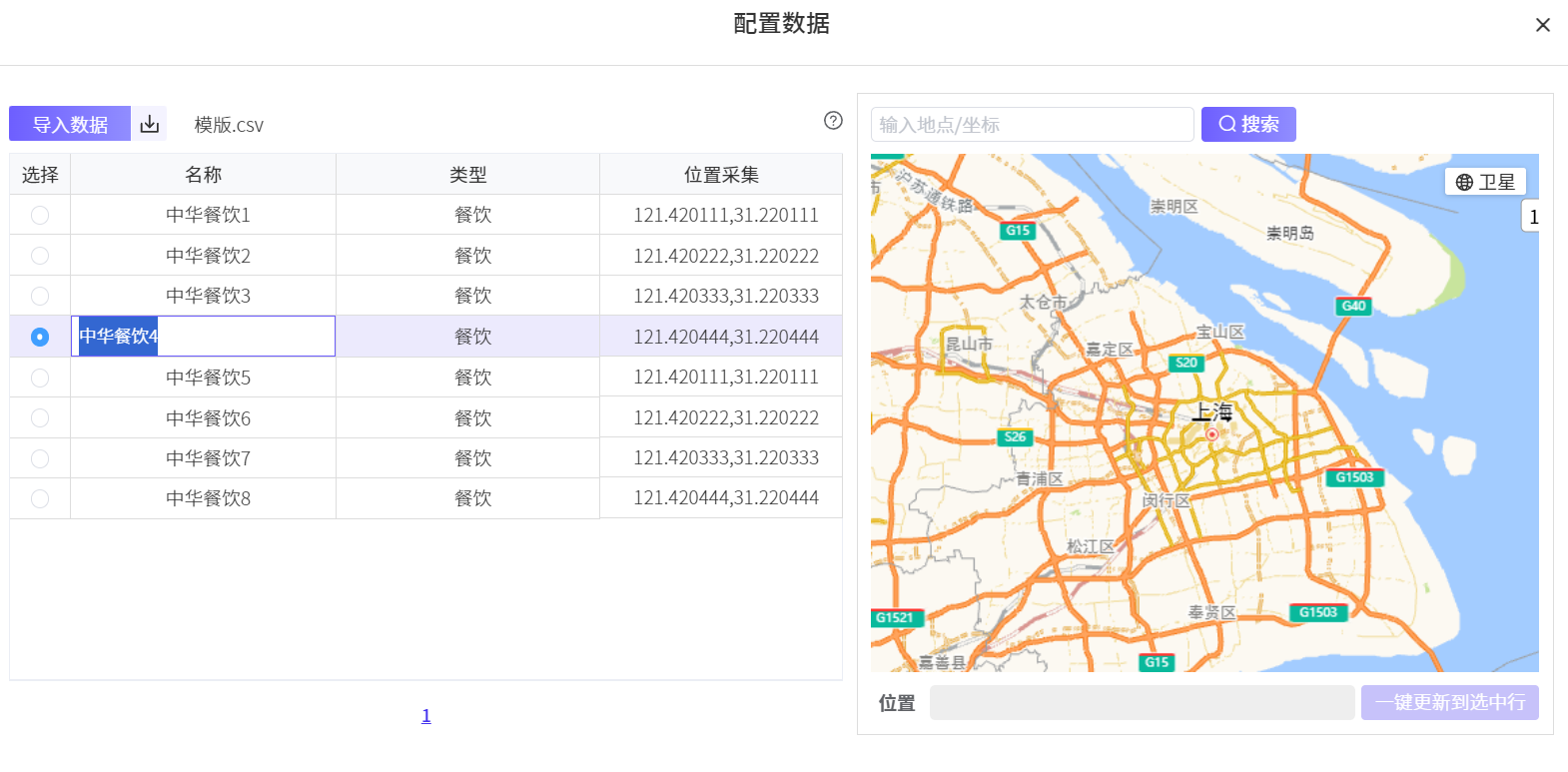Click the S20 highway badge on the map
Screen dimensions: 1568x772
pyautogui.click(x=1186, y=363)
